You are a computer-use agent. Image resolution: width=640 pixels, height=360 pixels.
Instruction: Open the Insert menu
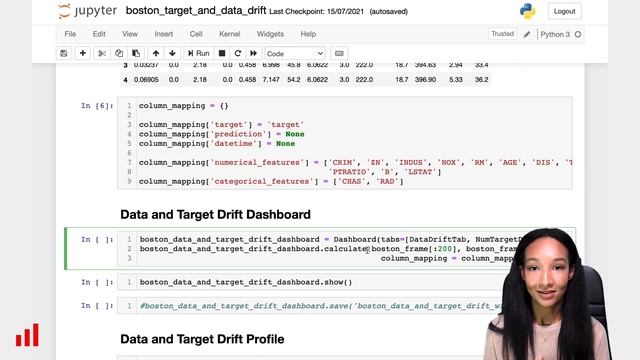(x=164, y=34)
